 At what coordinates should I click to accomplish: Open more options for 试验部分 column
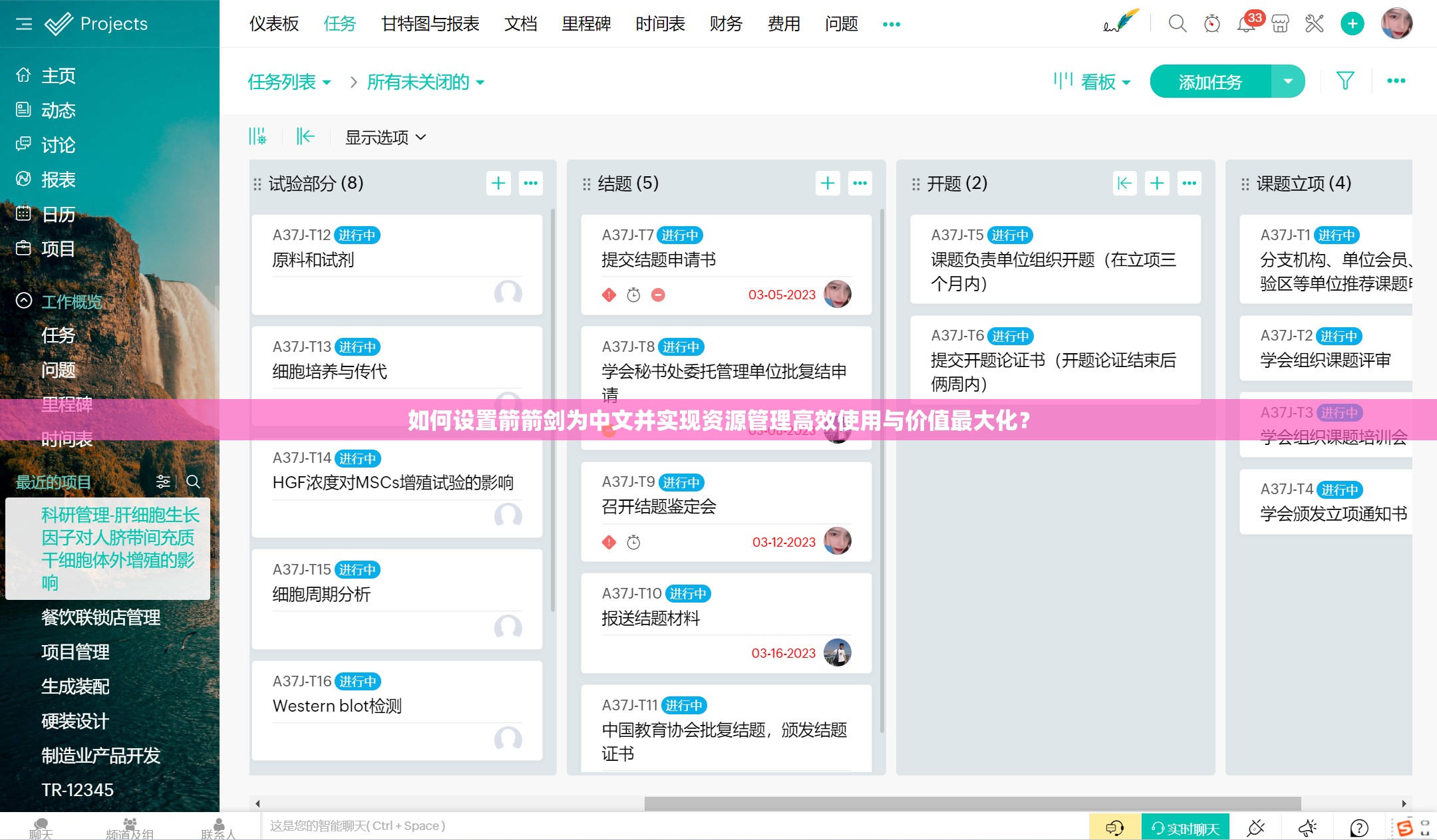[530, 183]
